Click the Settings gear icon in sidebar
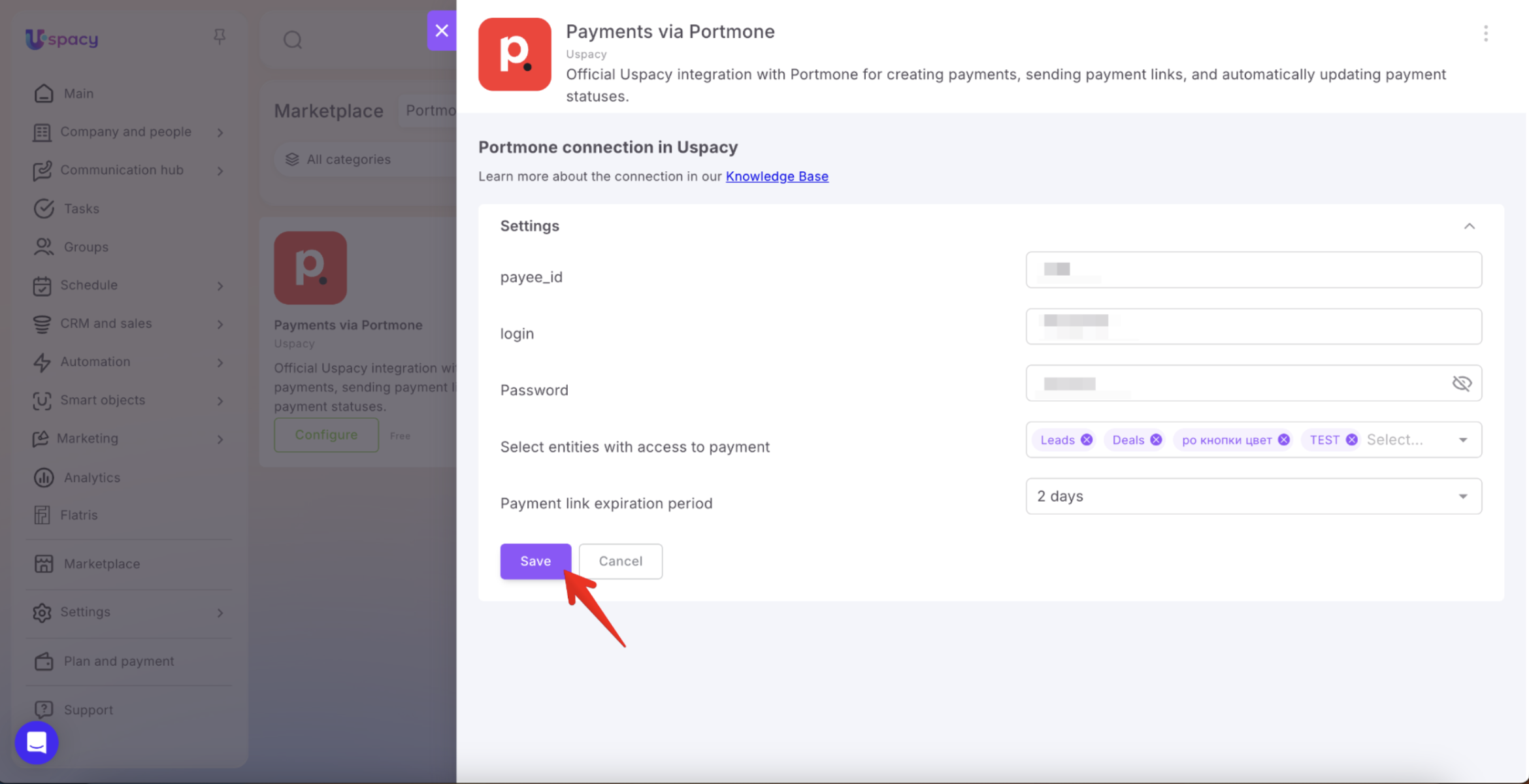The image size is (1529, 784). tap(42, 613)
